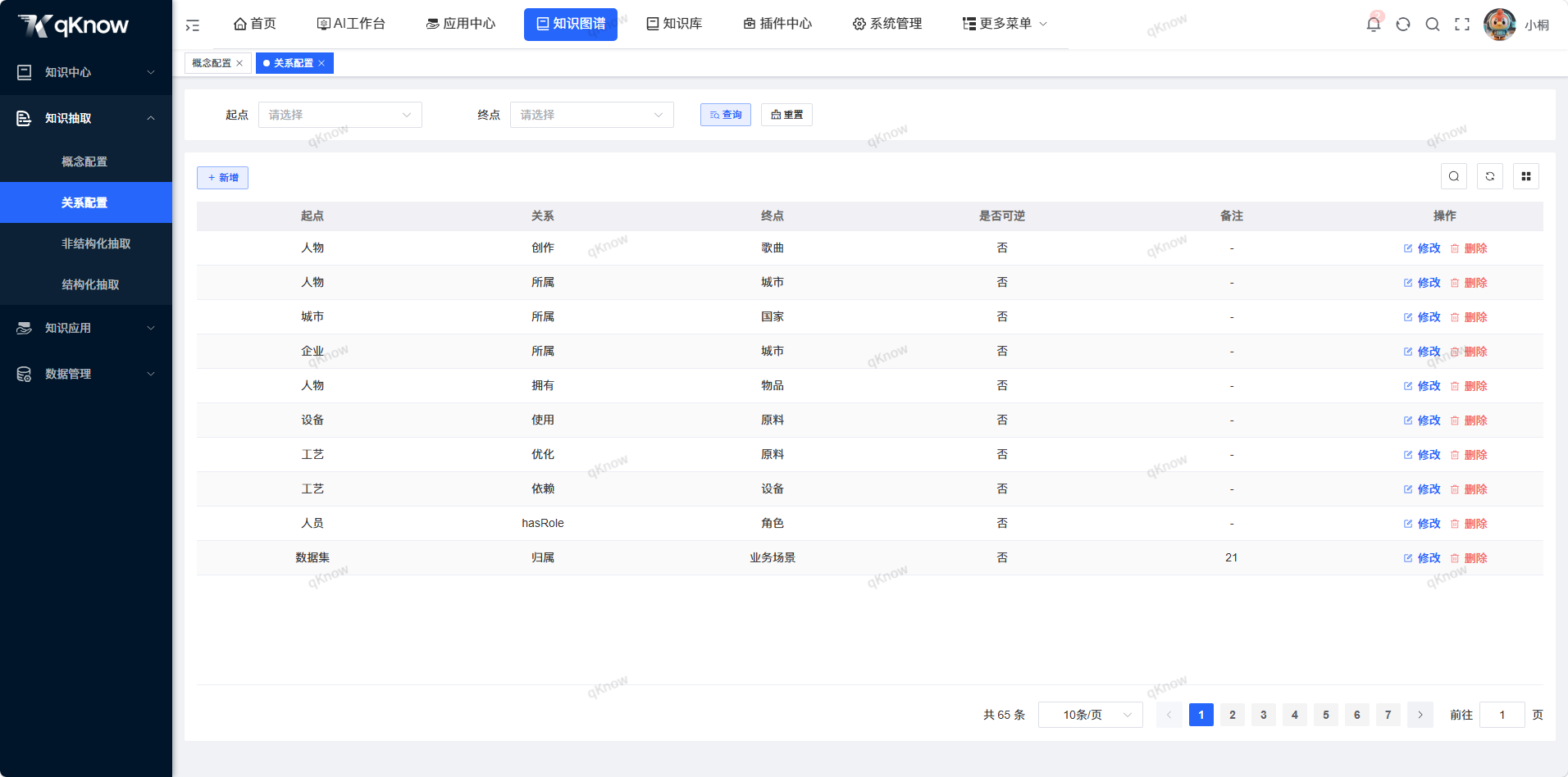Delete the 企业 所属 城市 relation

[1469, 352]
